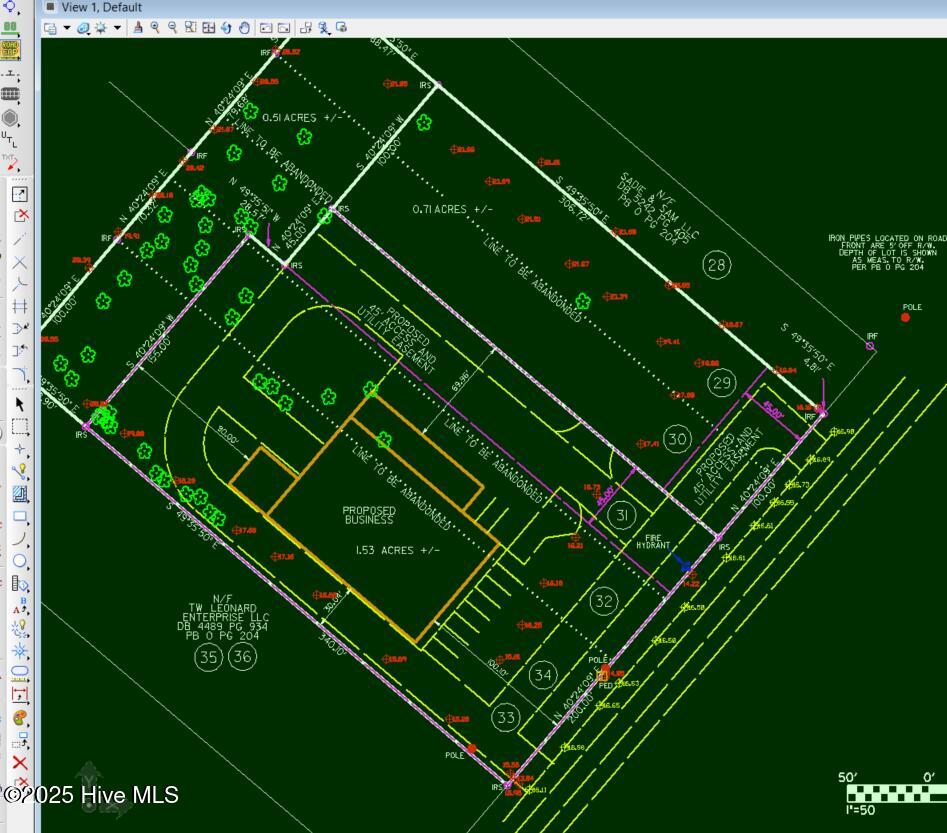Open the View Attributes dropdown arrow
The width and height of the screenshot is (947, 833).
(67, 28)
